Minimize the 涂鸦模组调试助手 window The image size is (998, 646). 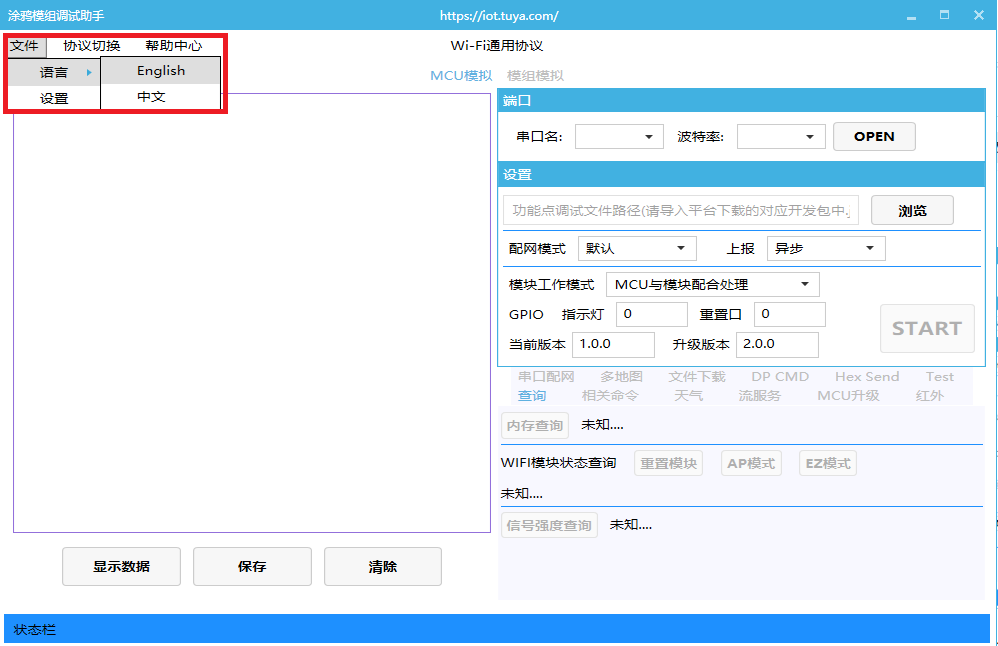911,16
